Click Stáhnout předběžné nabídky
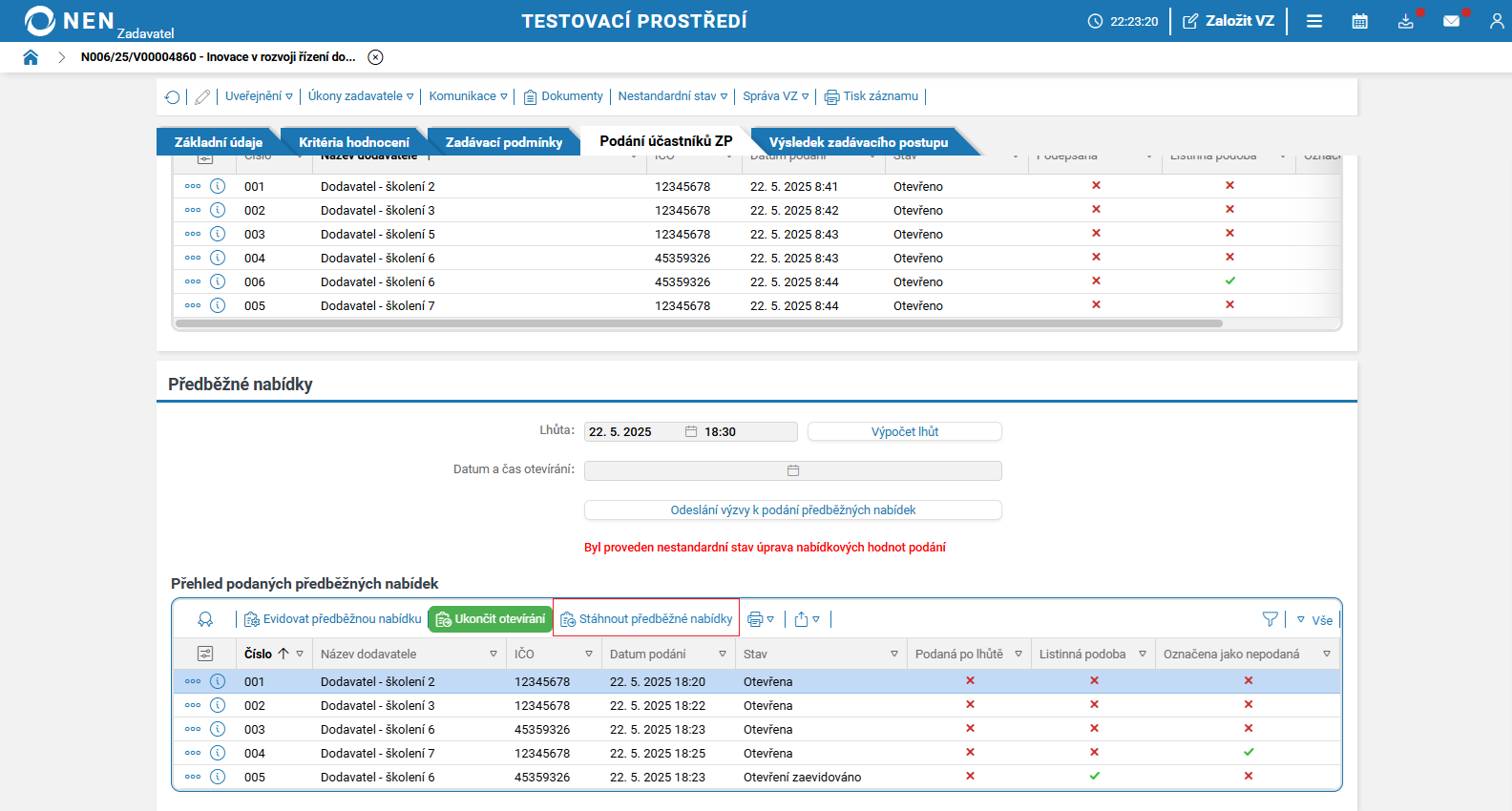 (647, 619)
